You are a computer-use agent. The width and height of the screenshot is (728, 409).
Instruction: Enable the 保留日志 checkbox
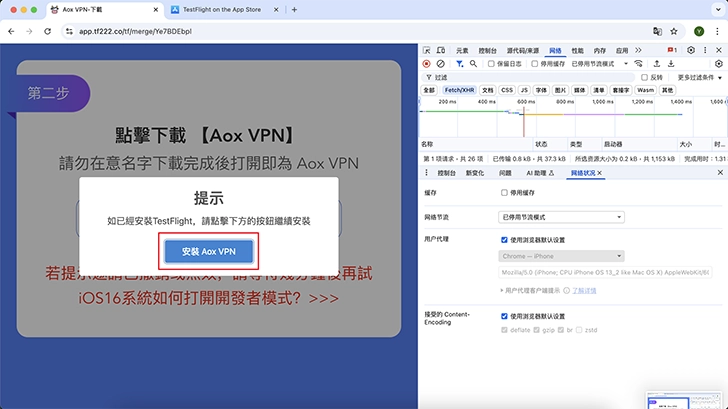[489, 63]
